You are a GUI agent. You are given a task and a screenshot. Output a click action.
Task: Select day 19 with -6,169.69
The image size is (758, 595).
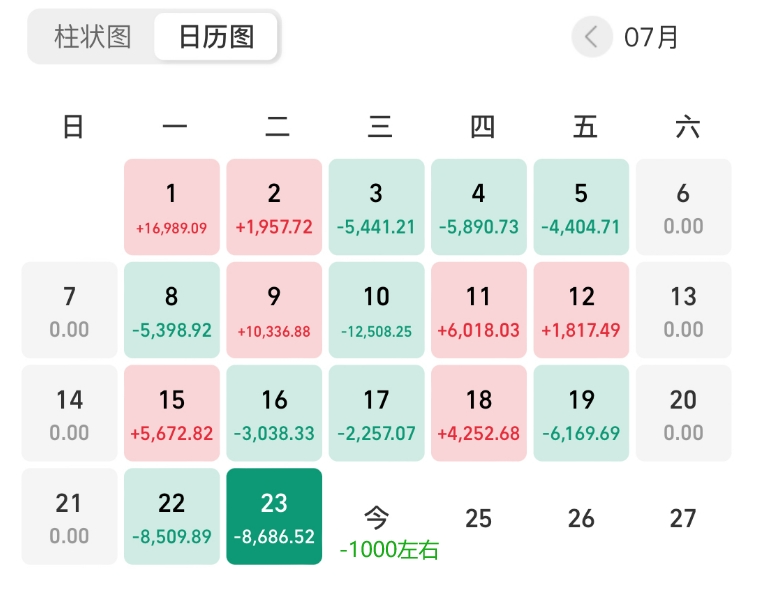point(581,413)
